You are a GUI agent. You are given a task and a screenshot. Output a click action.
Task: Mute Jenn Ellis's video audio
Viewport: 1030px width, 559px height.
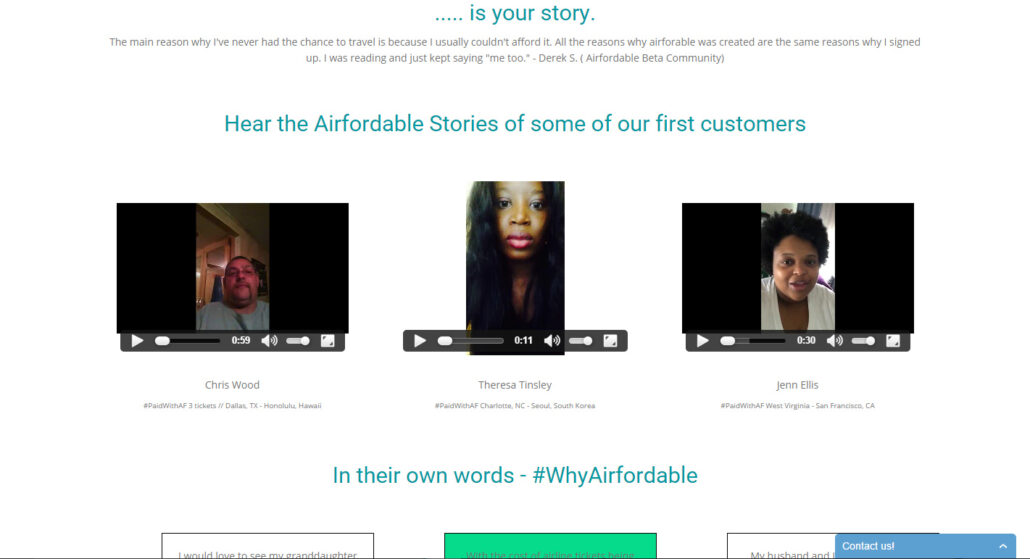(x=835, y=341)
